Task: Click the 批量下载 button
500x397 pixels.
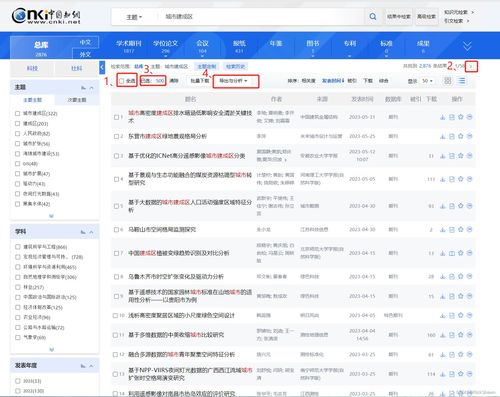Action: [200, 81]
